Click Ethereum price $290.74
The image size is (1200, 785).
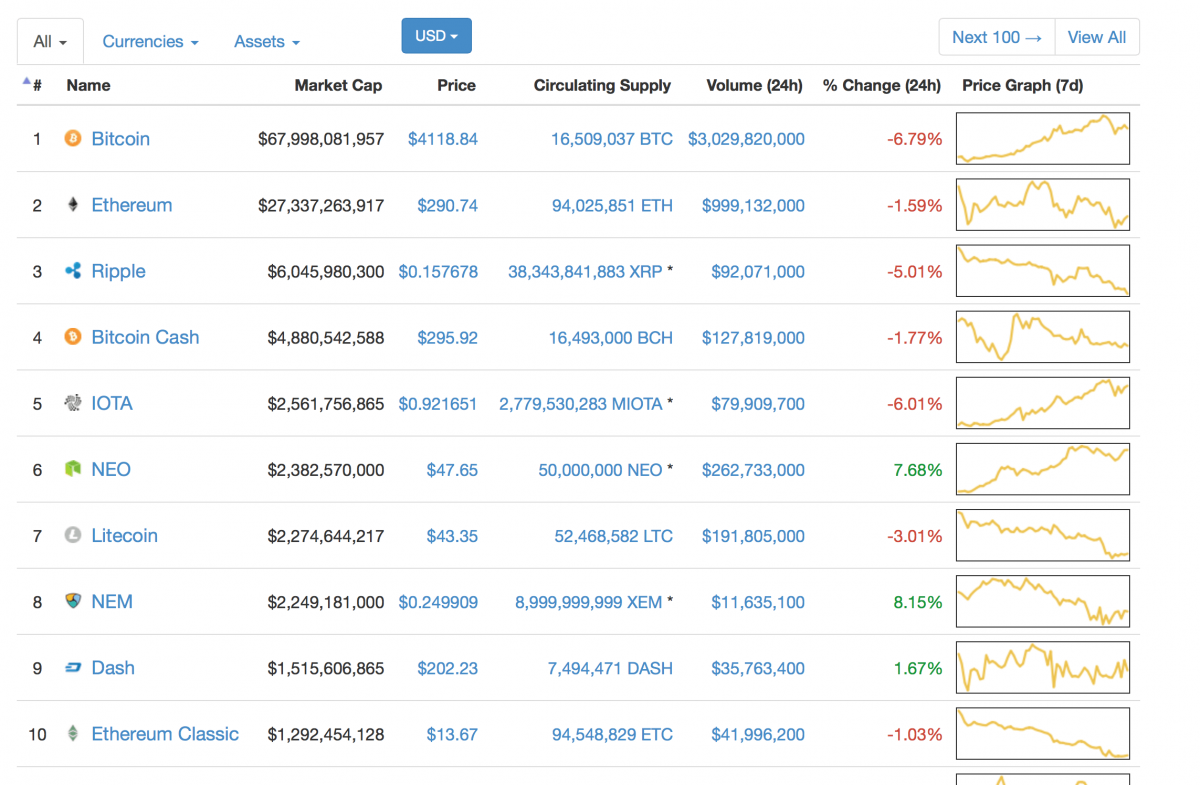(447, 205)
